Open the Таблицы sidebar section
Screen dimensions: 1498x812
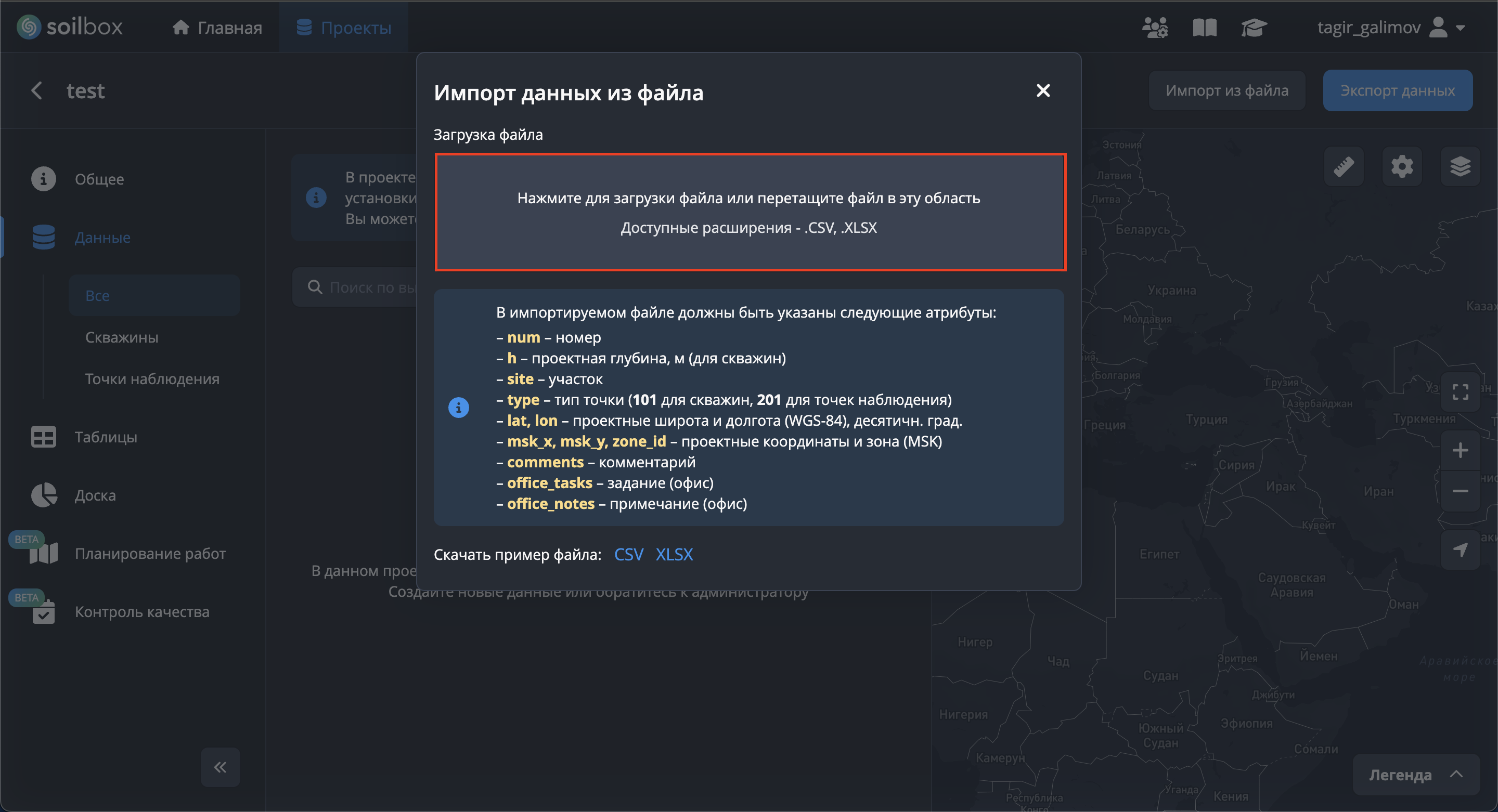pos(106,437)
